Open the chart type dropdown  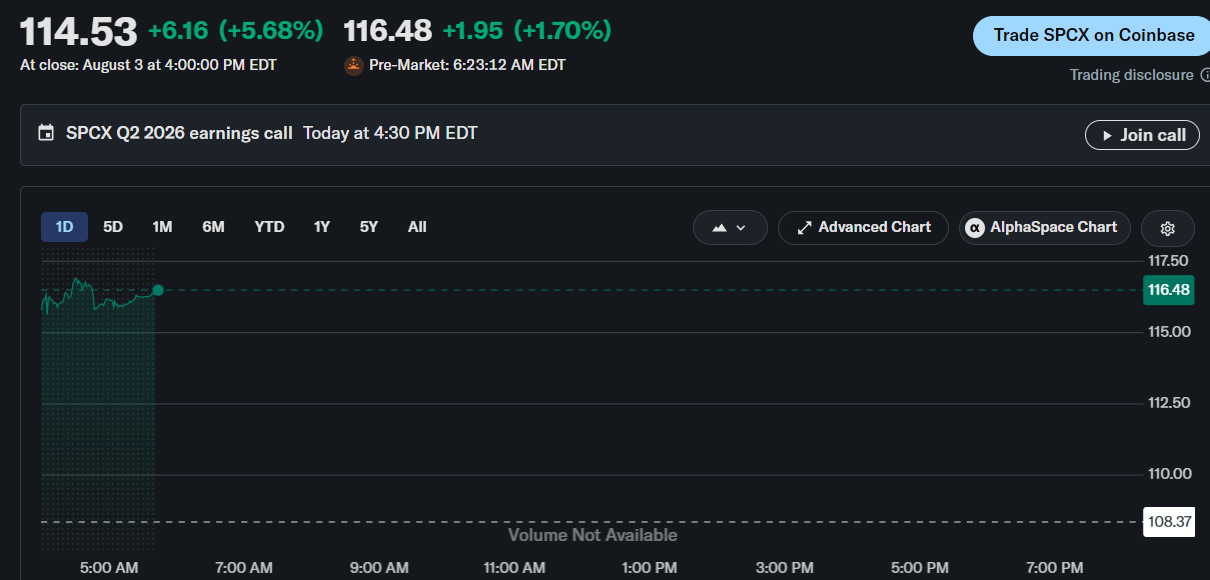click(x=730, y=228)
